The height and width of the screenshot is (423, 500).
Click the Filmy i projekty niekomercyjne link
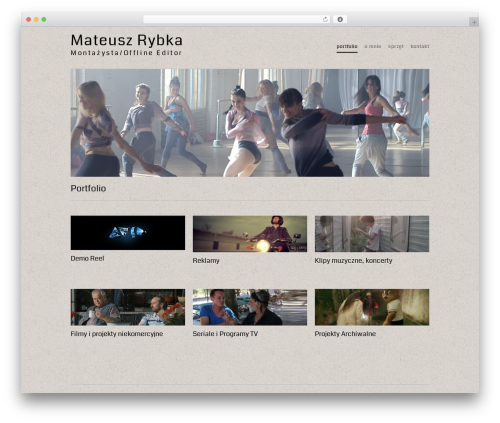click(x=117, y=334)
